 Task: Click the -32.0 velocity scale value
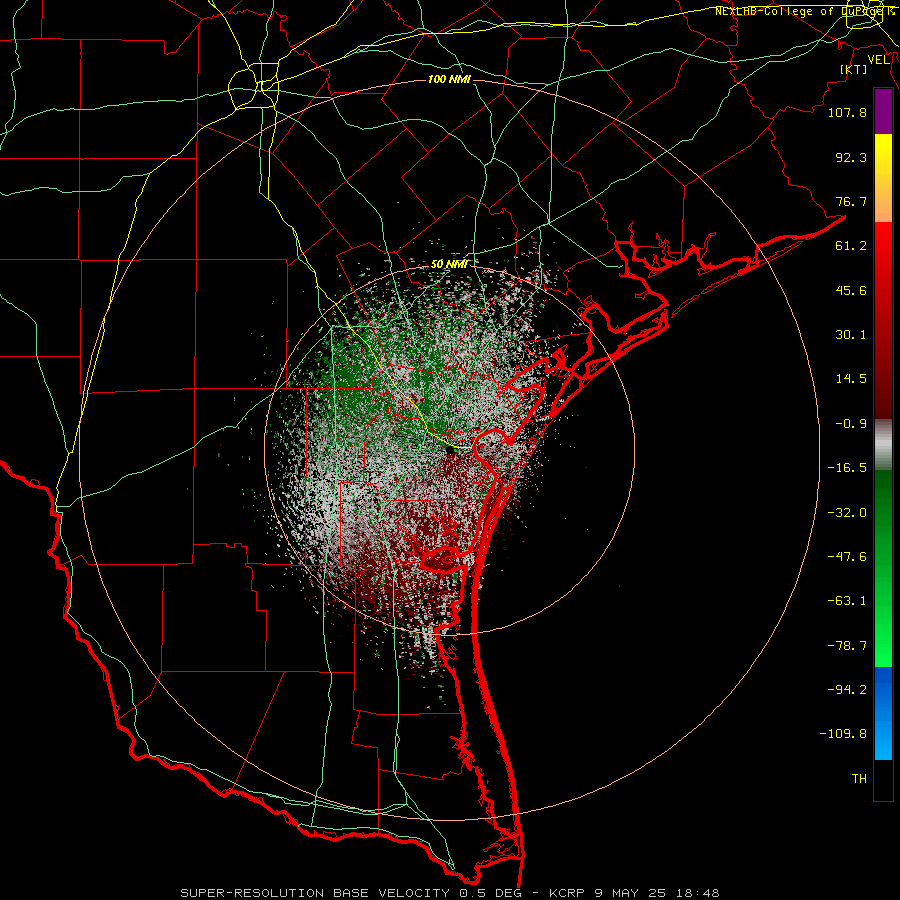click(x=847, y=513)
